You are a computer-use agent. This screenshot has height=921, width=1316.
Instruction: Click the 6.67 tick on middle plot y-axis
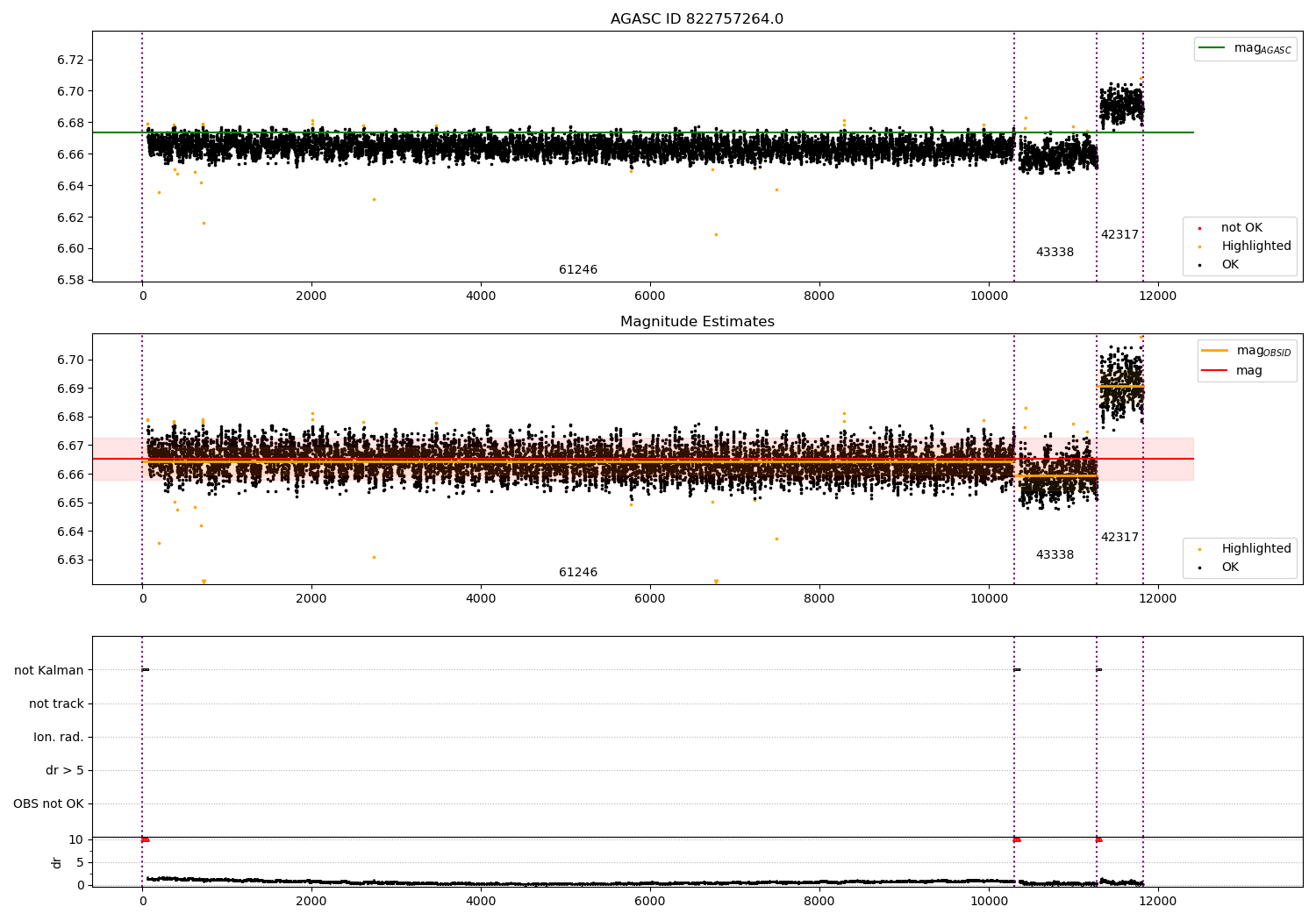tap(70, 446)
